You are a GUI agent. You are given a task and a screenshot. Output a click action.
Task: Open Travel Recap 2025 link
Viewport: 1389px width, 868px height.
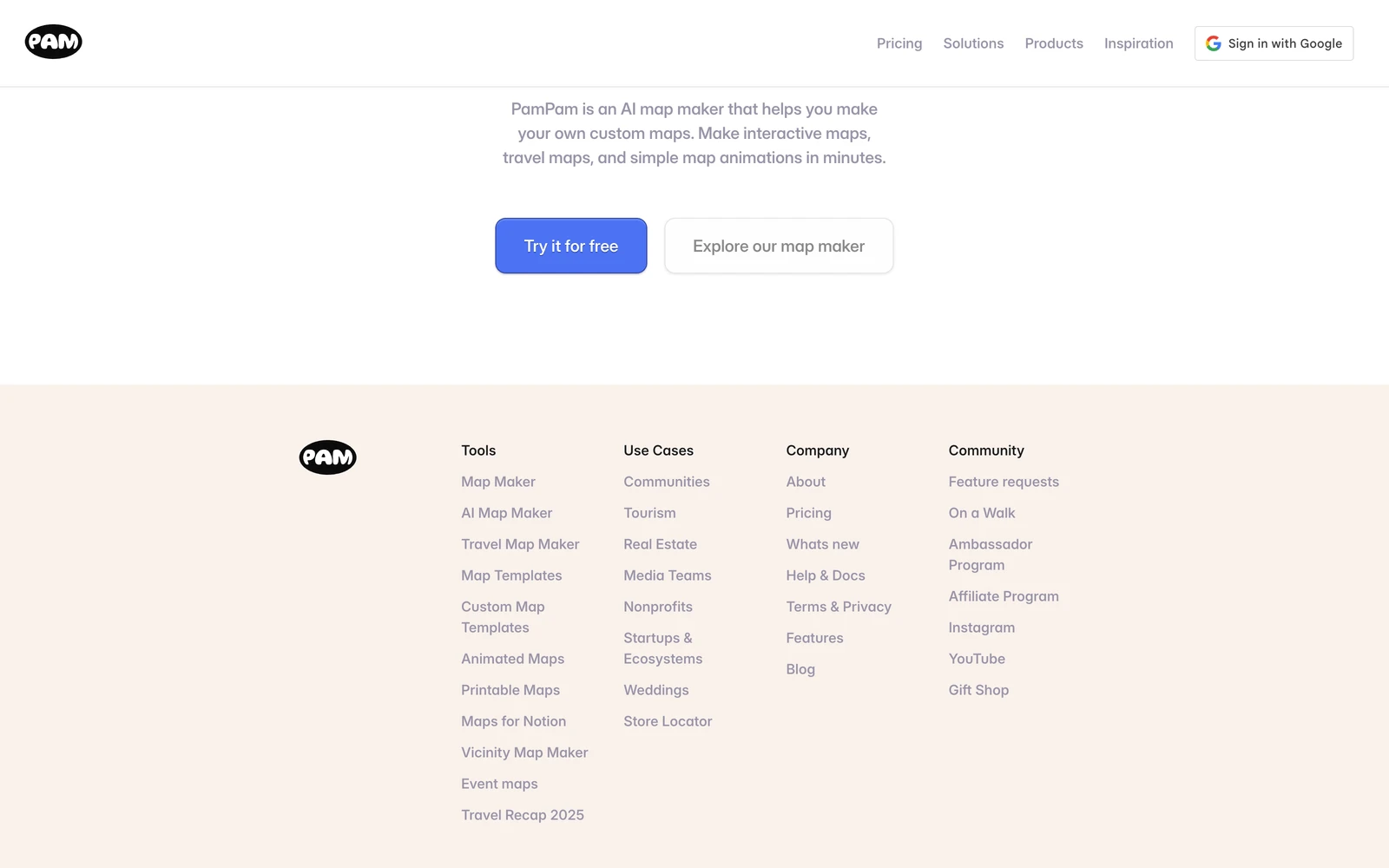pyautogui.click(x=523, y=815)
